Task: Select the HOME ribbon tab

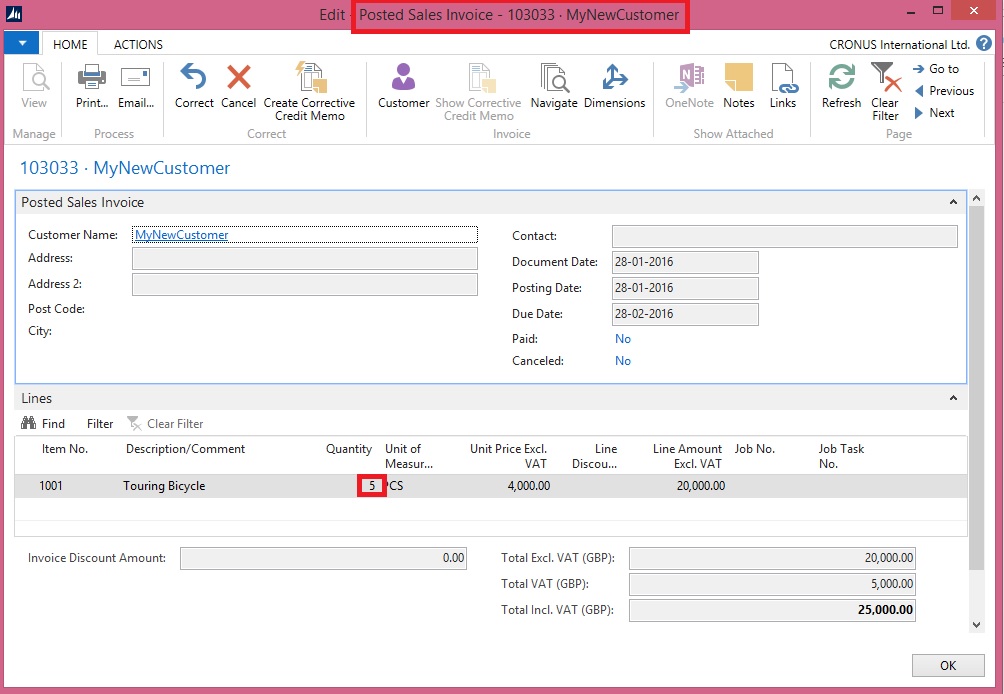Action: (70, 45)
